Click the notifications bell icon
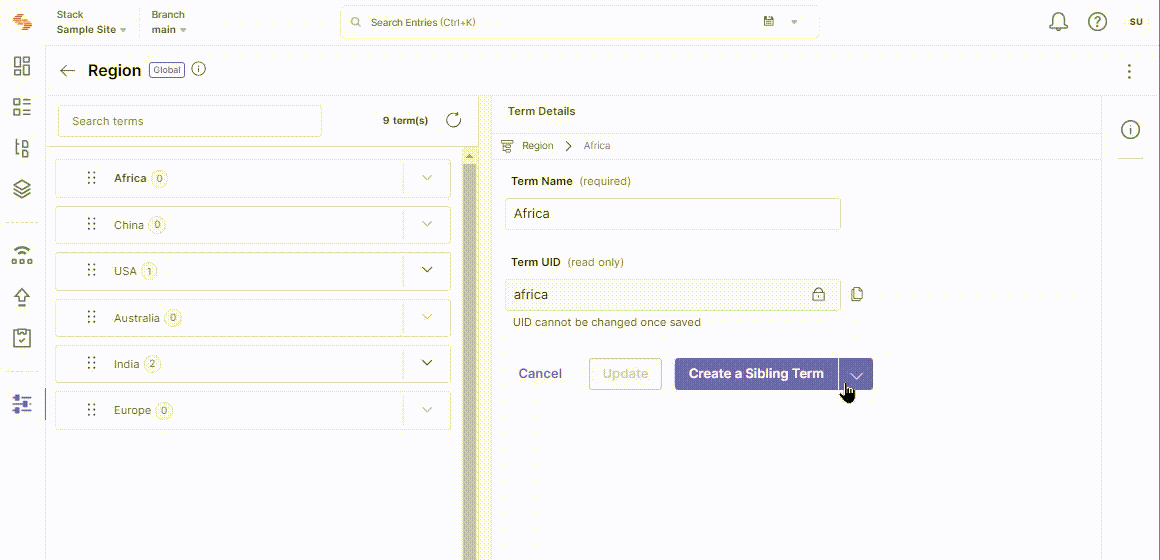1160x560 pixels. tap(1058, 22)
